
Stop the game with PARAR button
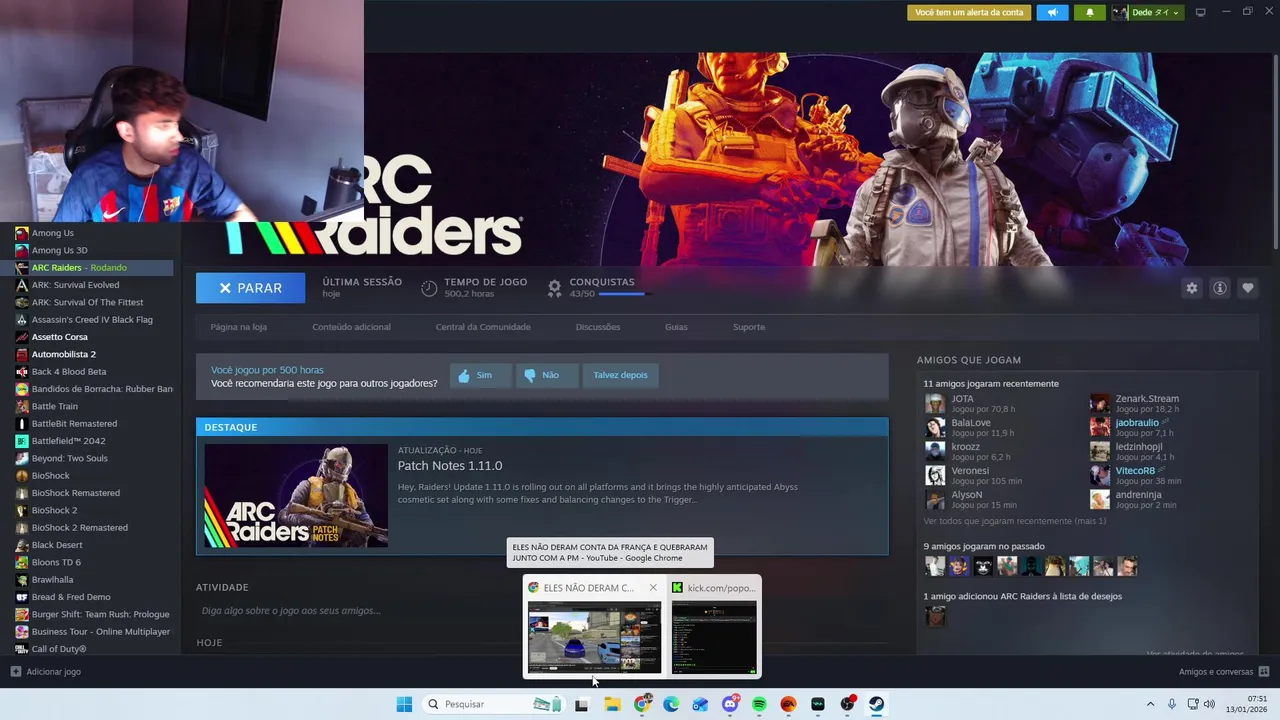250,288
